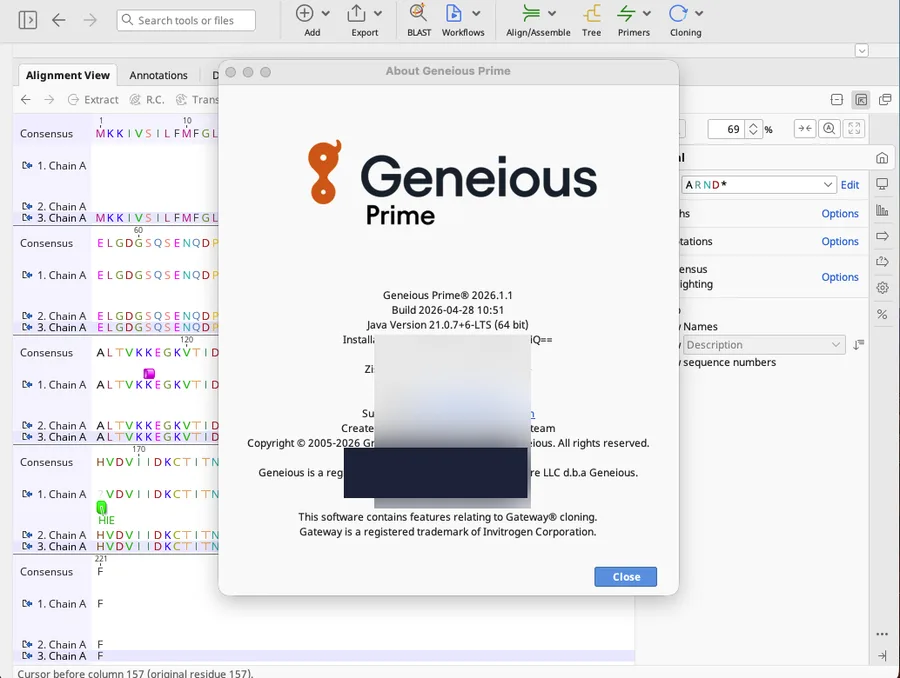Screen dimensions: 900x678
Task: Open the Tree builder tool
Action: (x=591, y=20)
